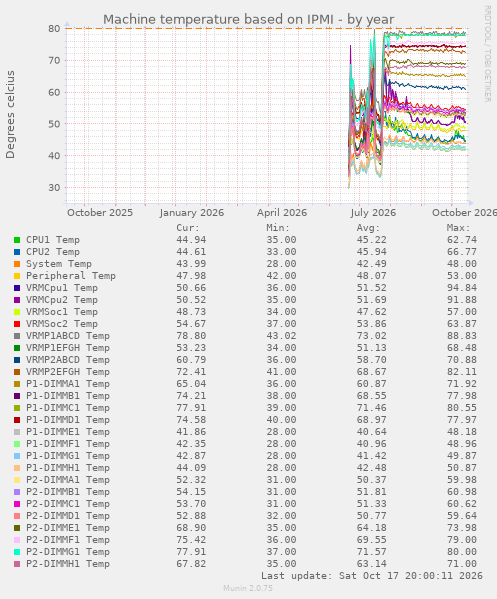The image size is (497, 599).
Task: Select the 'P1-DIMMC1 Temp' legend label
Action: pyautogui.click(x=68, y=408)
